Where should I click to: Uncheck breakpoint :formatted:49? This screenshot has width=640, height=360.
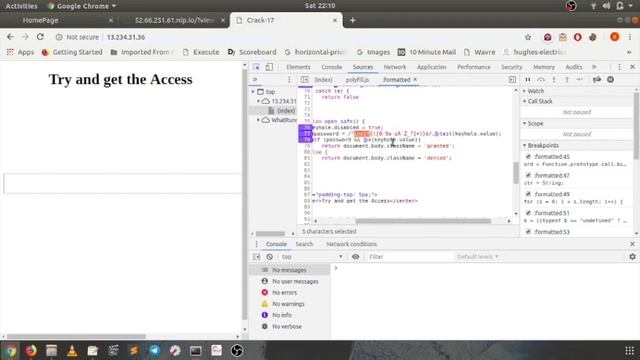[528, 194]
